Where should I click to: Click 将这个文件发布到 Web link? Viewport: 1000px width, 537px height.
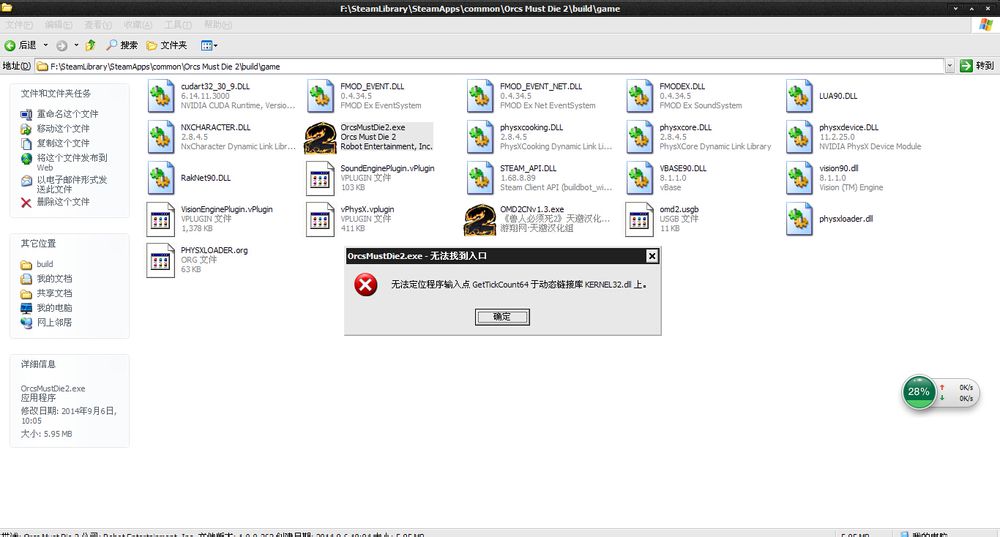(71, 162)
